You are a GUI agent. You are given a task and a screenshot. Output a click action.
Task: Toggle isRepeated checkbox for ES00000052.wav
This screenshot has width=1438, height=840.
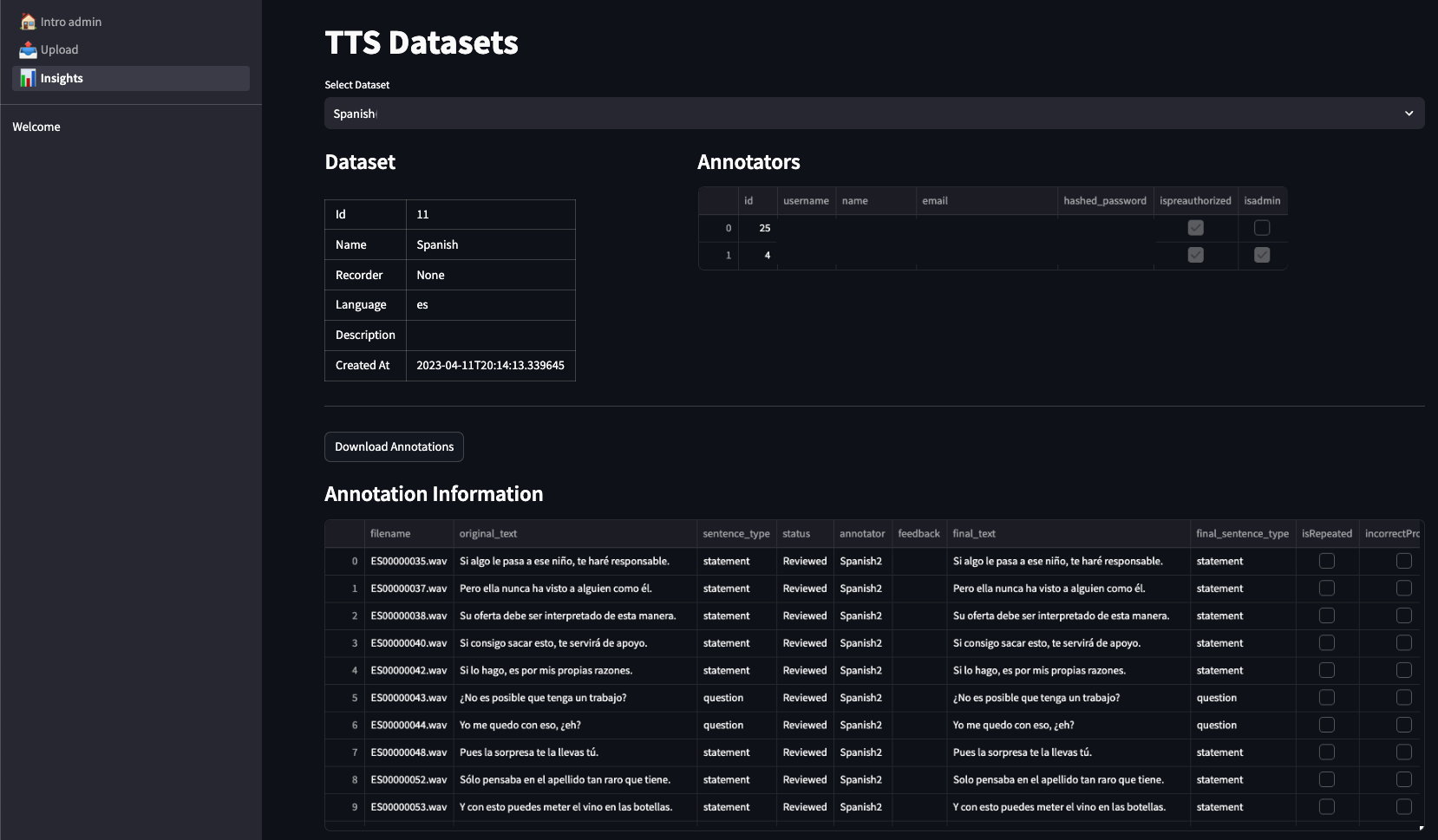1326,779
